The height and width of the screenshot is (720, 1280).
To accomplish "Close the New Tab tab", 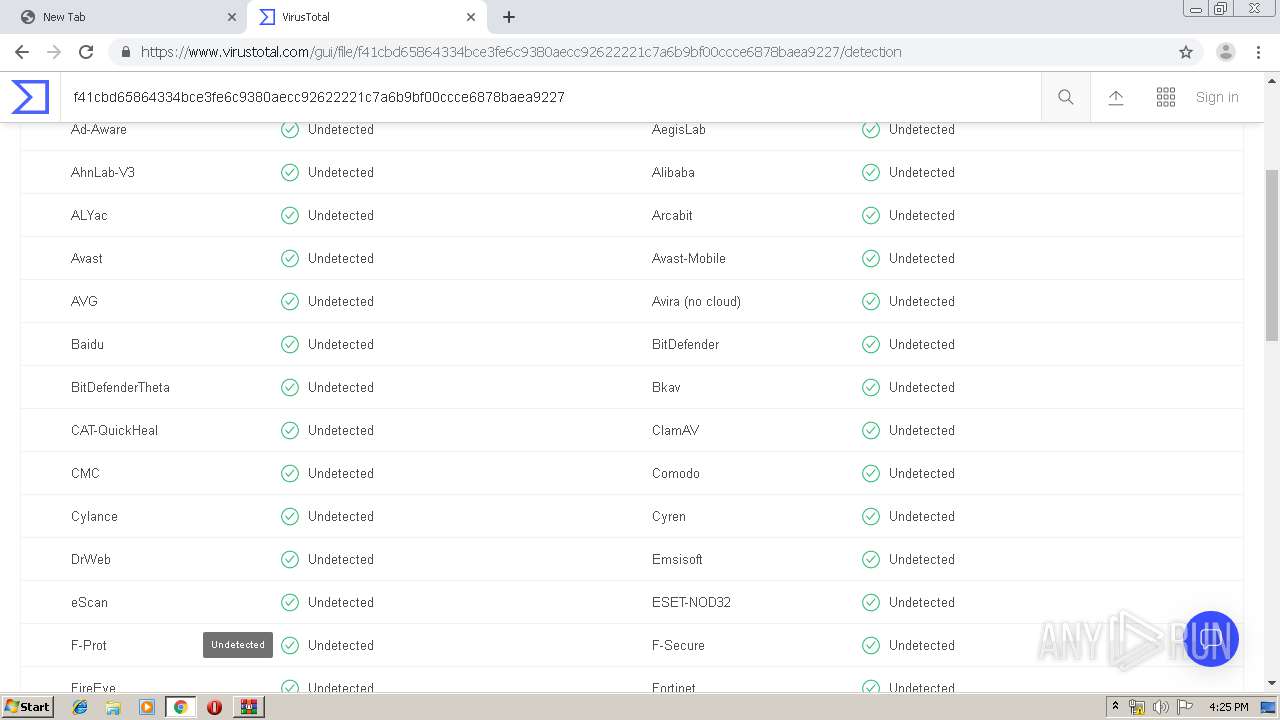I will point(232,17).
